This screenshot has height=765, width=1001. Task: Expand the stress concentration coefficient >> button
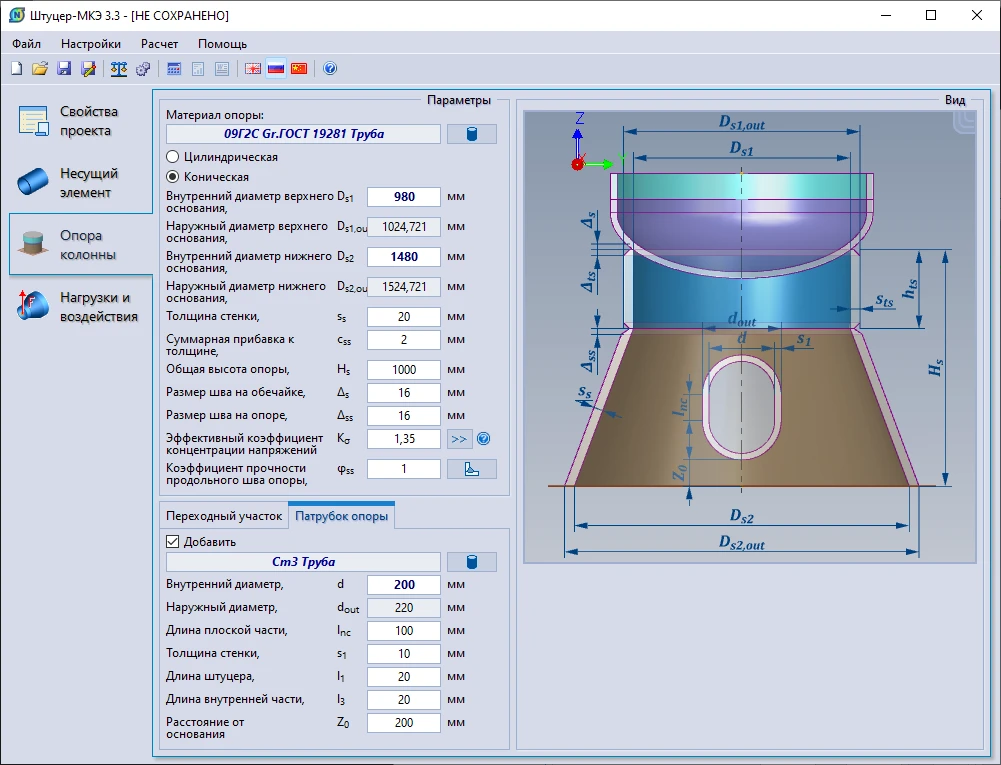458,439
